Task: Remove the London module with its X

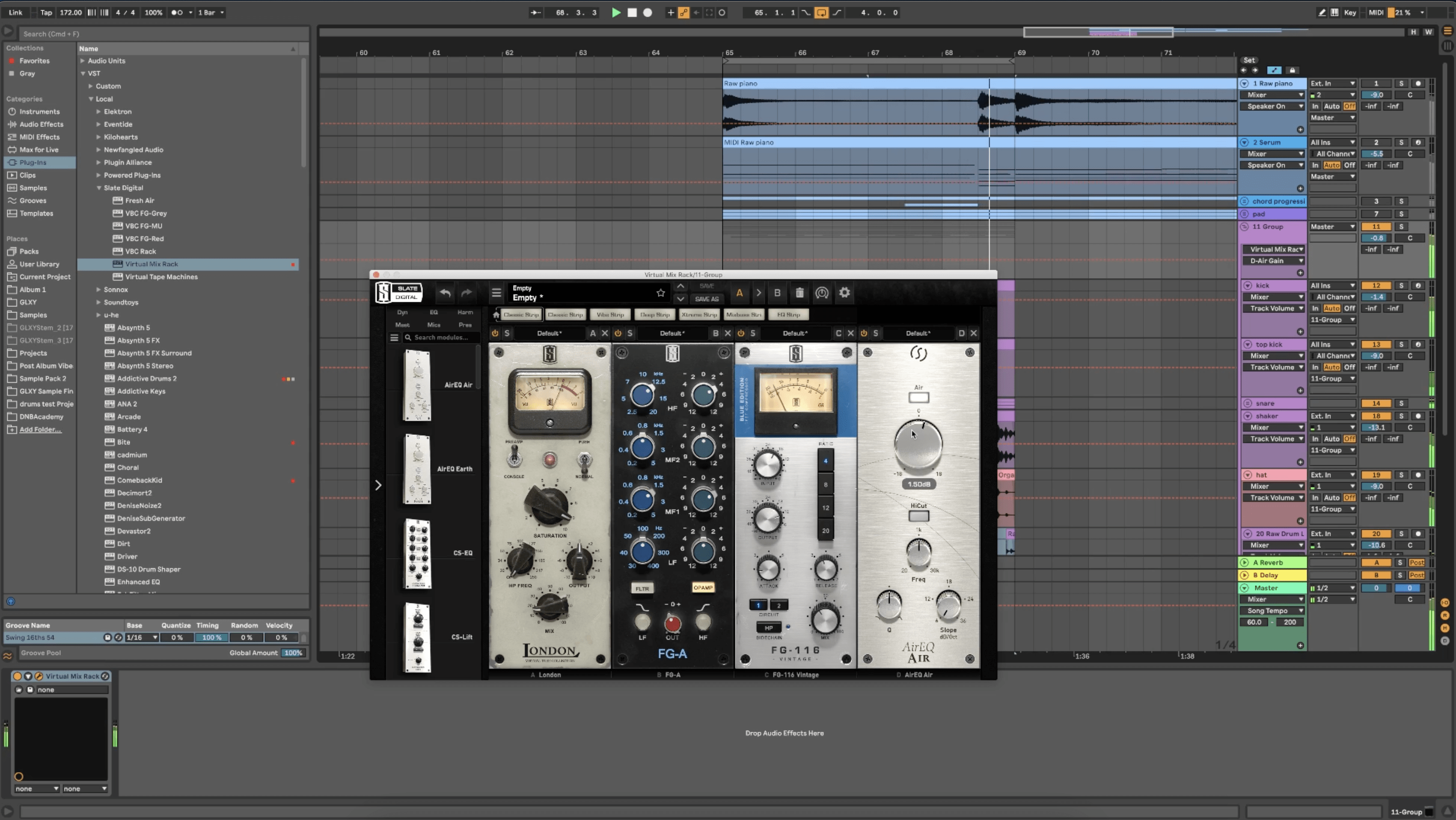Action: click(x=605, y=333)
